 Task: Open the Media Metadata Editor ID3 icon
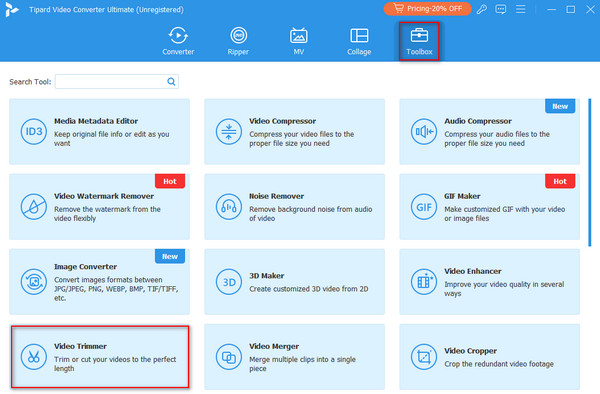(34, 132)
